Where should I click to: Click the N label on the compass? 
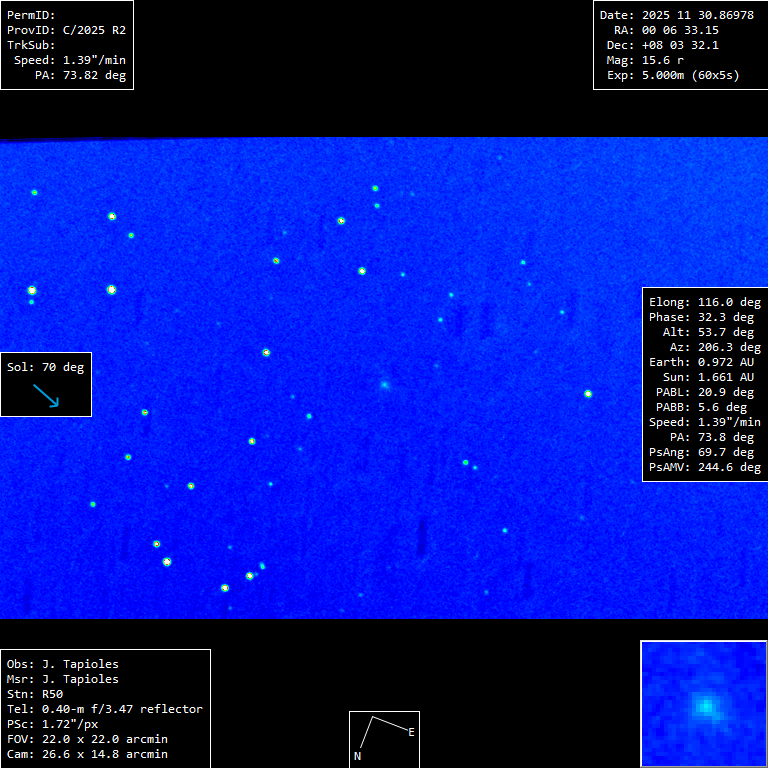point(357,757)
